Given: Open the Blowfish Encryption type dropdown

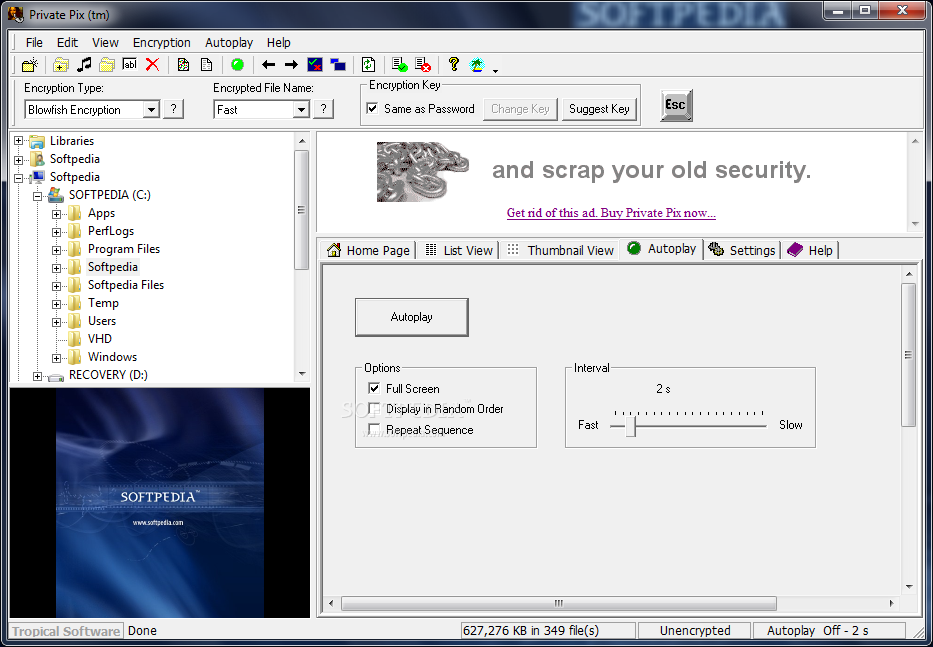Looking at the screenshot, I should pos(152,110).
